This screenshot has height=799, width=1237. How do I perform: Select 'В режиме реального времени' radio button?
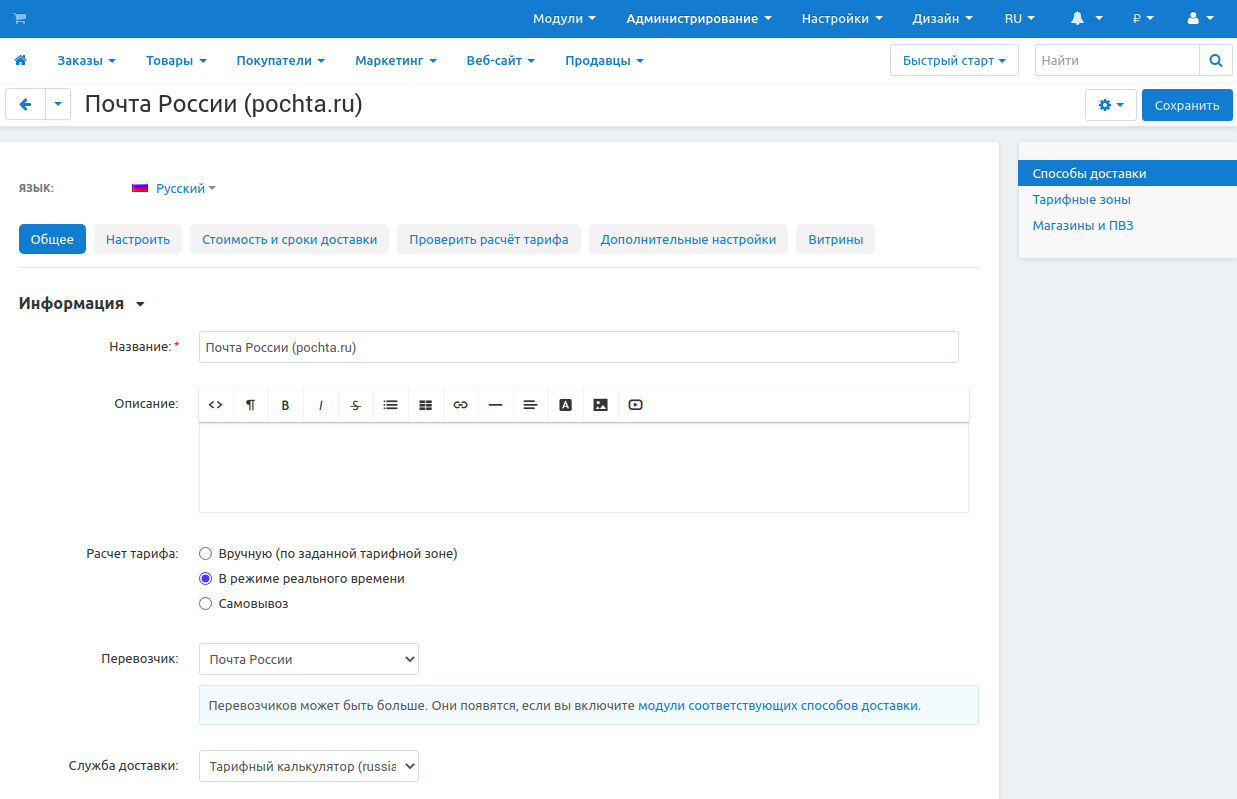[x=206, y=579]
